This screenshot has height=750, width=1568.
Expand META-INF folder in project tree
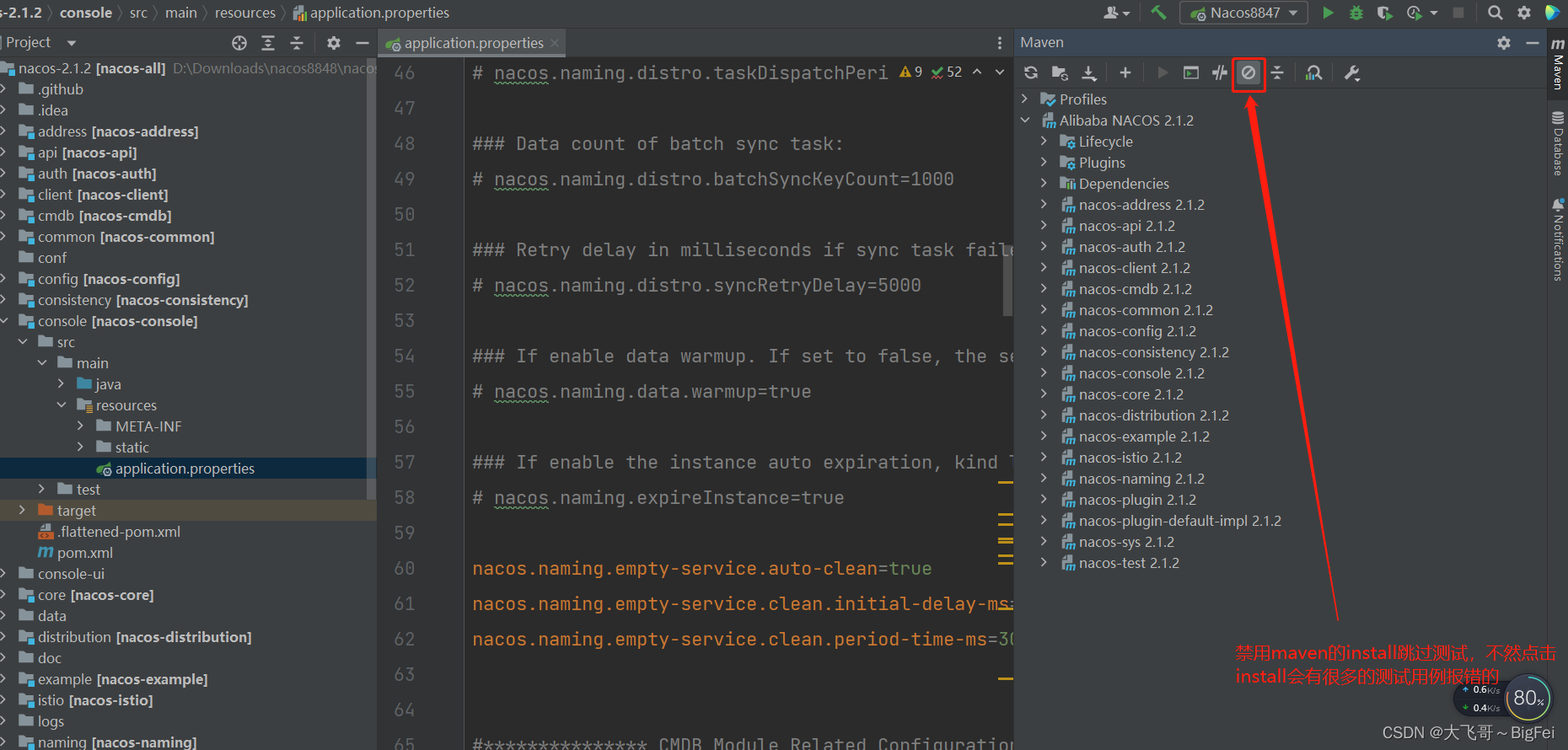80,426
